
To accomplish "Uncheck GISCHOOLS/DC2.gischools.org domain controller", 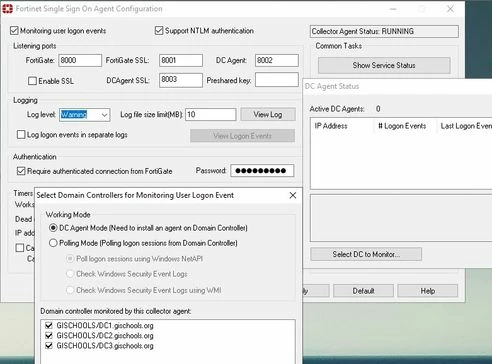I will pyautogui.click(x=49, y=335).
